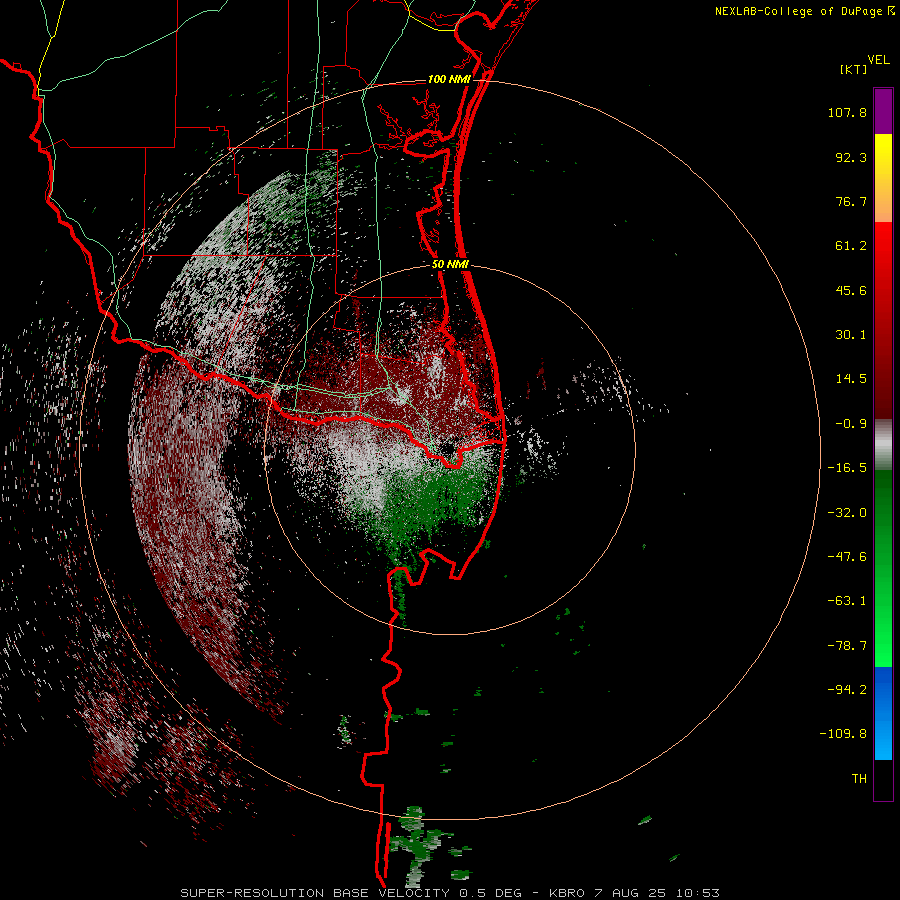
Task: Click the 92.3 legend value
Action: click(x=851, y=158)
